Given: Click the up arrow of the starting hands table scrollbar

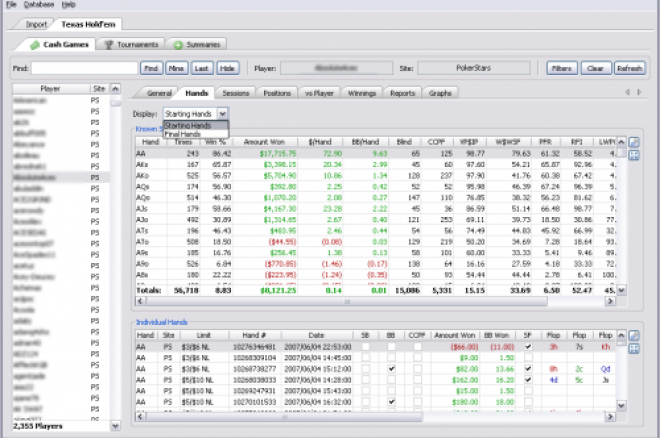Looking at the screenshot, I should pyautogui.click(x=621, y=142).
